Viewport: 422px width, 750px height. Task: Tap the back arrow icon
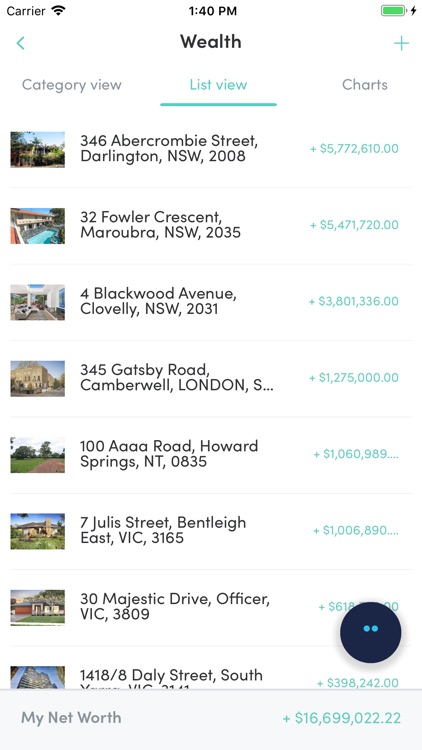(x=21, y=43)
